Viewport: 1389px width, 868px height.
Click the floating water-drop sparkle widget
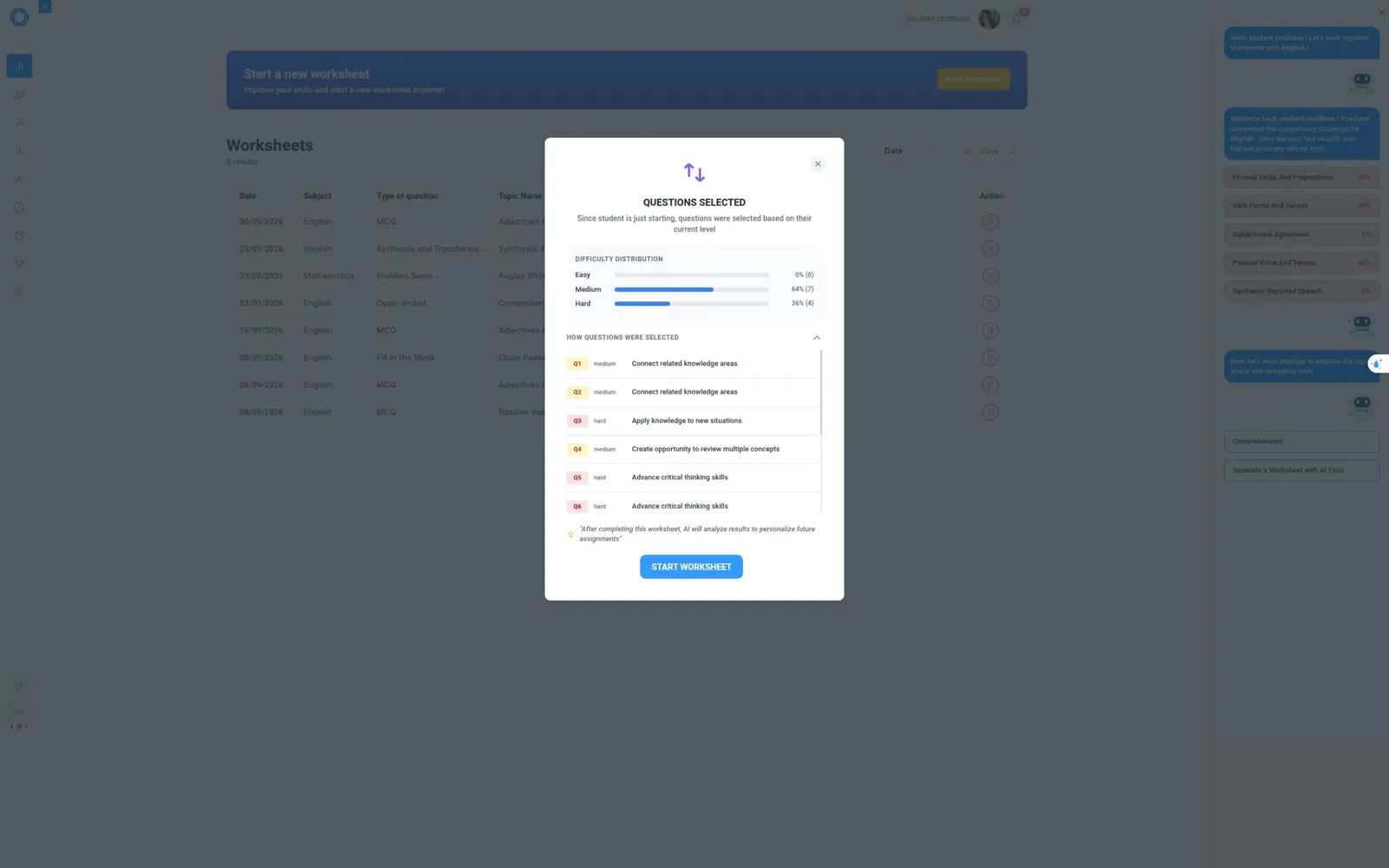pos(1377,364)
